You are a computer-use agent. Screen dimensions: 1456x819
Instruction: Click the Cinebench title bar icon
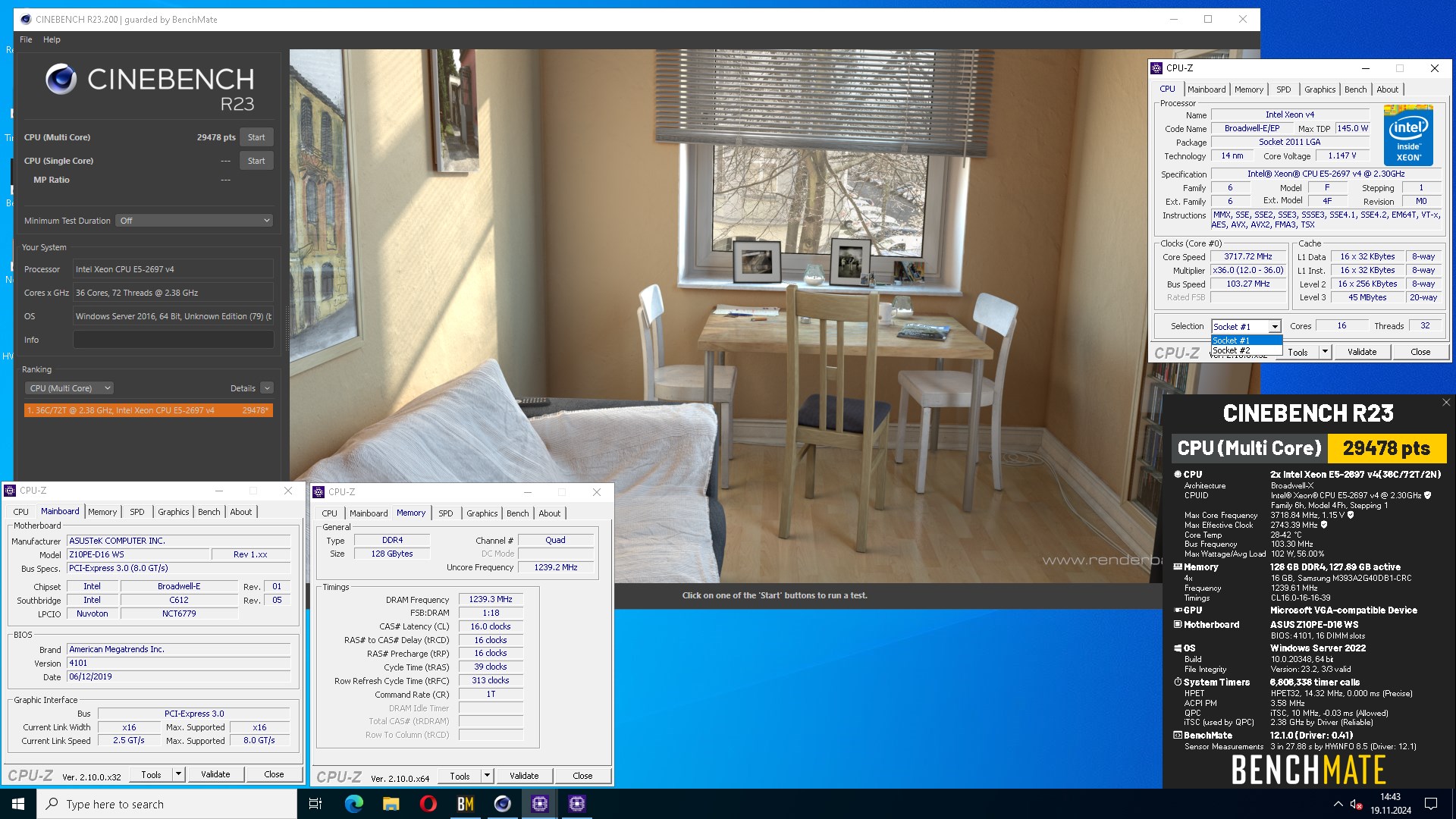click(x=25, y=19)
